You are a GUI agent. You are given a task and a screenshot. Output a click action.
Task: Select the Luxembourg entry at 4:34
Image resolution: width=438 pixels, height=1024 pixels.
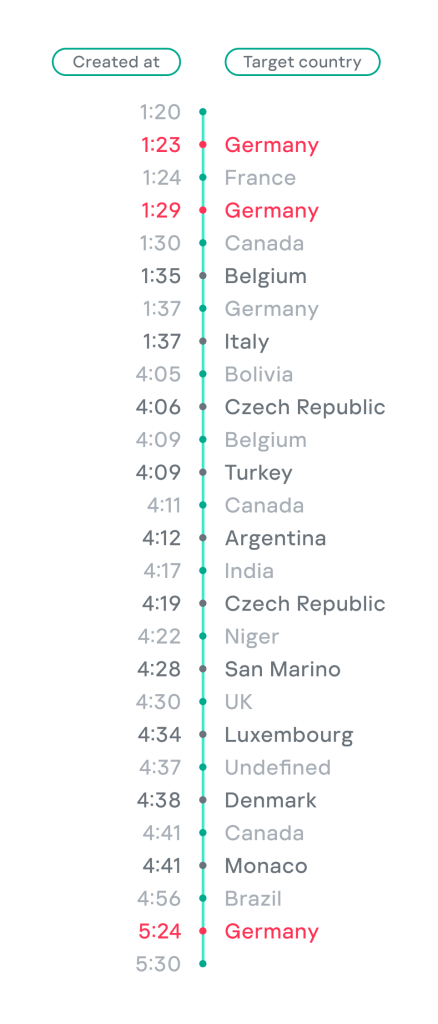point(289,735)
